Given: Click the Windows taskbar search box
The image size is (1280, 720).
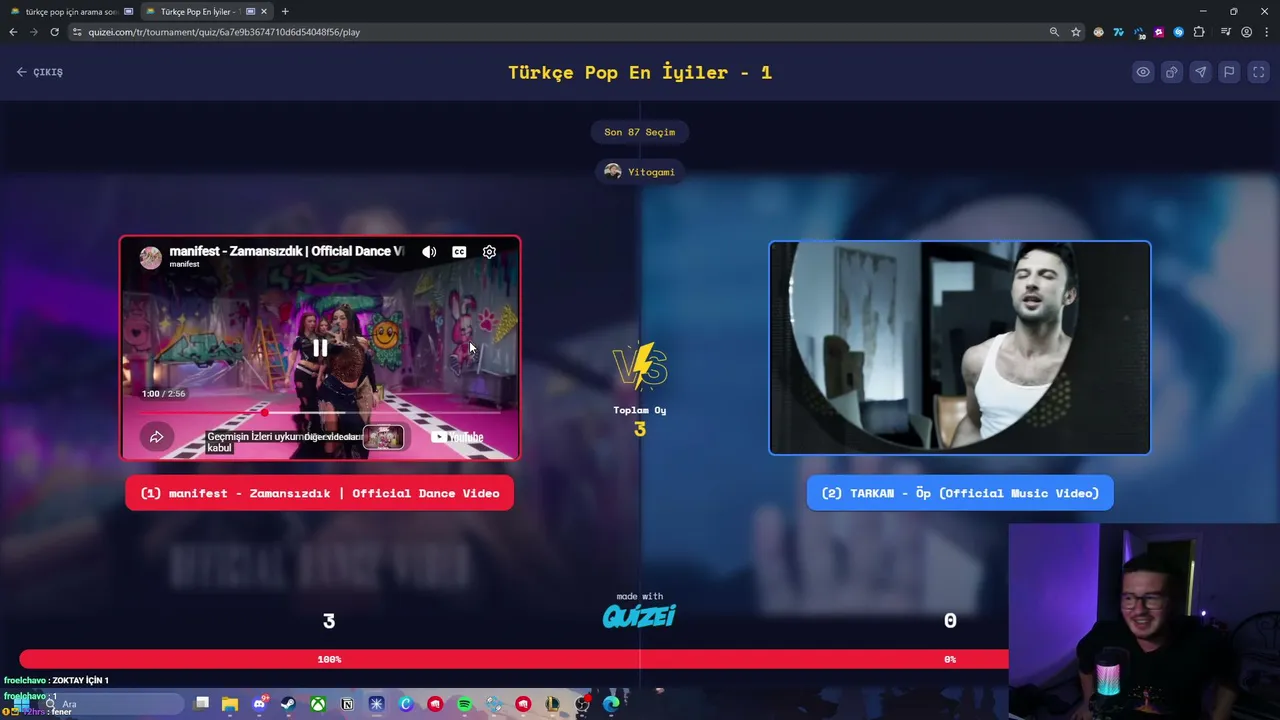Looking at the screenshot, I should 110,704.
